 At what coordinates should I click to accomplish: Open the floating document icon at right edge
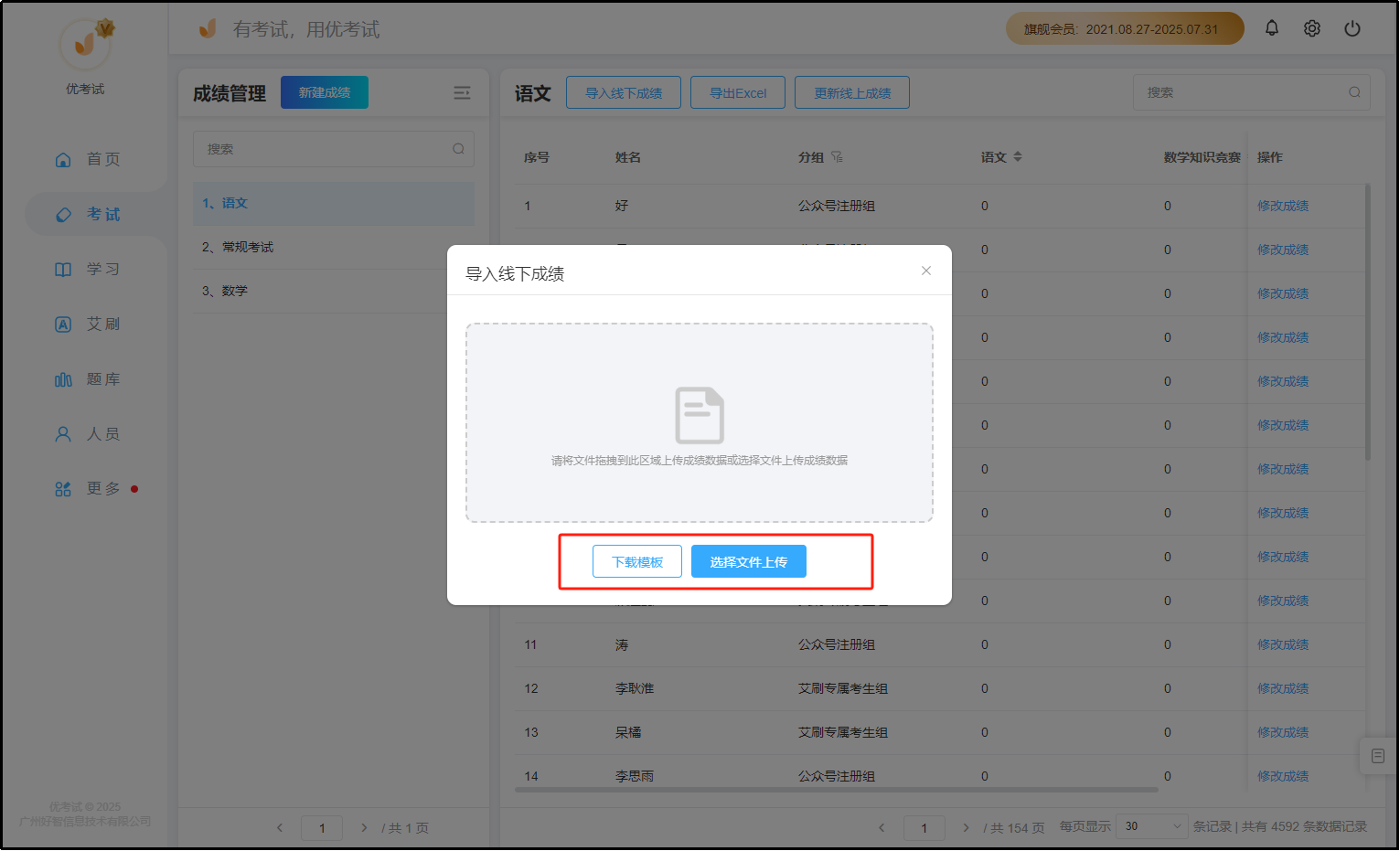[x=1378, y=756]
